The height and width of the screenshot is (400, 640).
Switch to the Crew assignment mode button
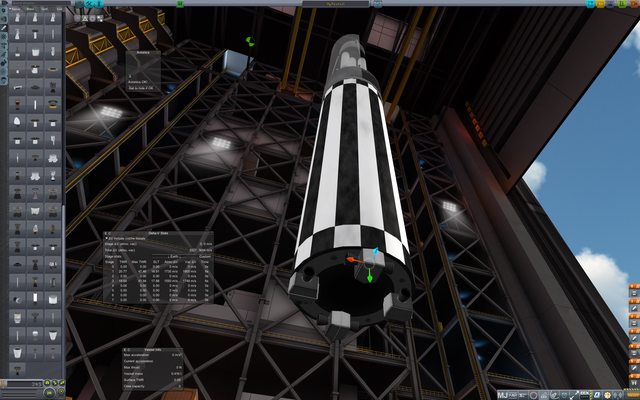click(98, 4)
